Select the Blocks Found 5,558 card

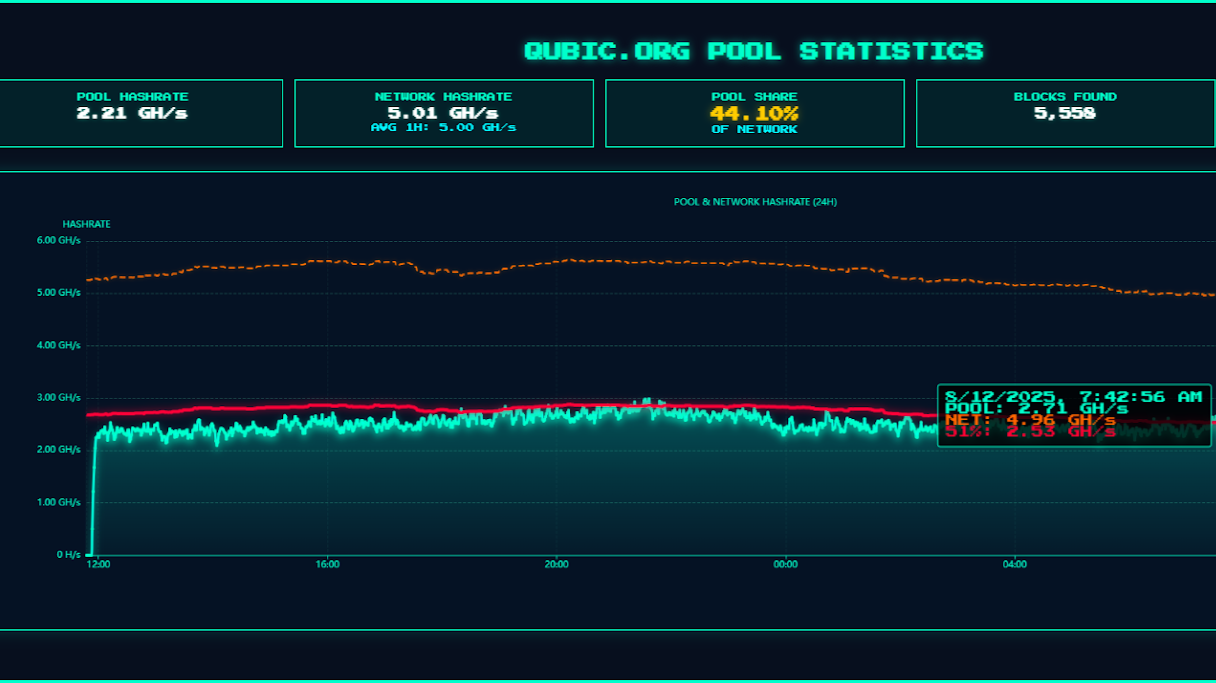click(x=1065, y=113)
